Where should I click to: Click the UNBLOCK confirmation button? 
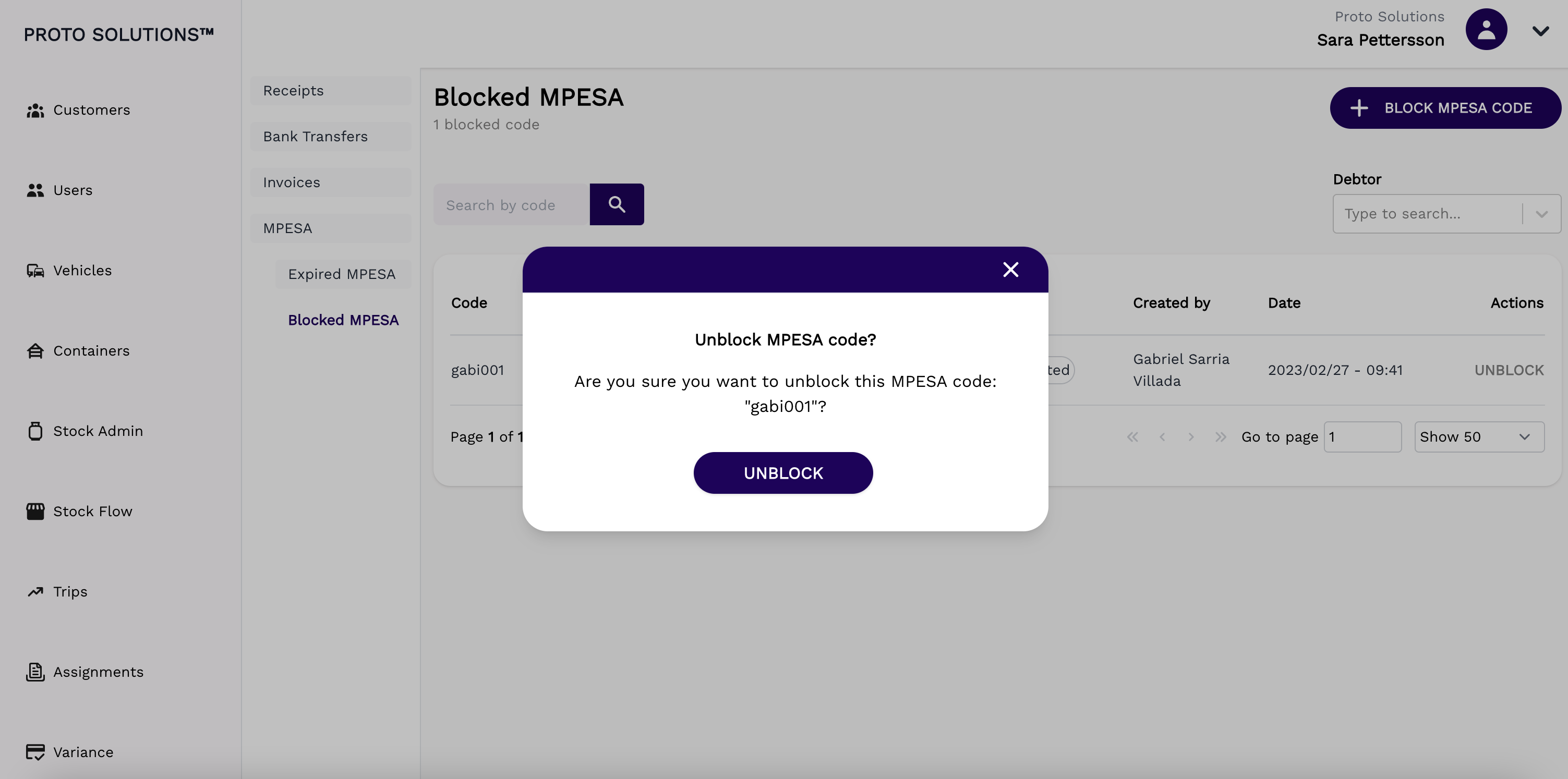point(783,472)
